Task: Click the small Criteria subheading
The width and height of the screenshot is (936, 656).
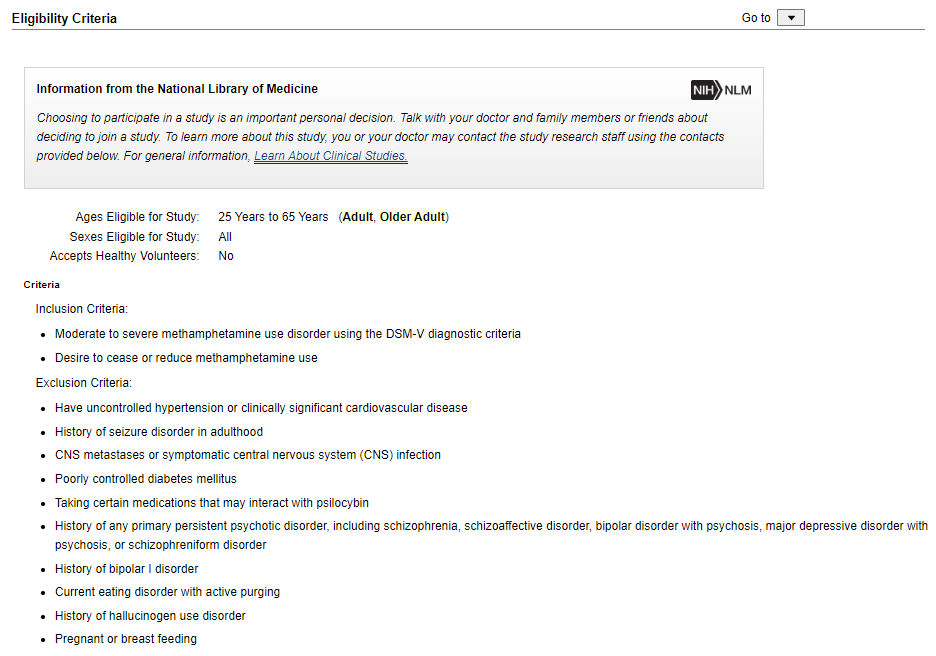Action: click(42, 285)
